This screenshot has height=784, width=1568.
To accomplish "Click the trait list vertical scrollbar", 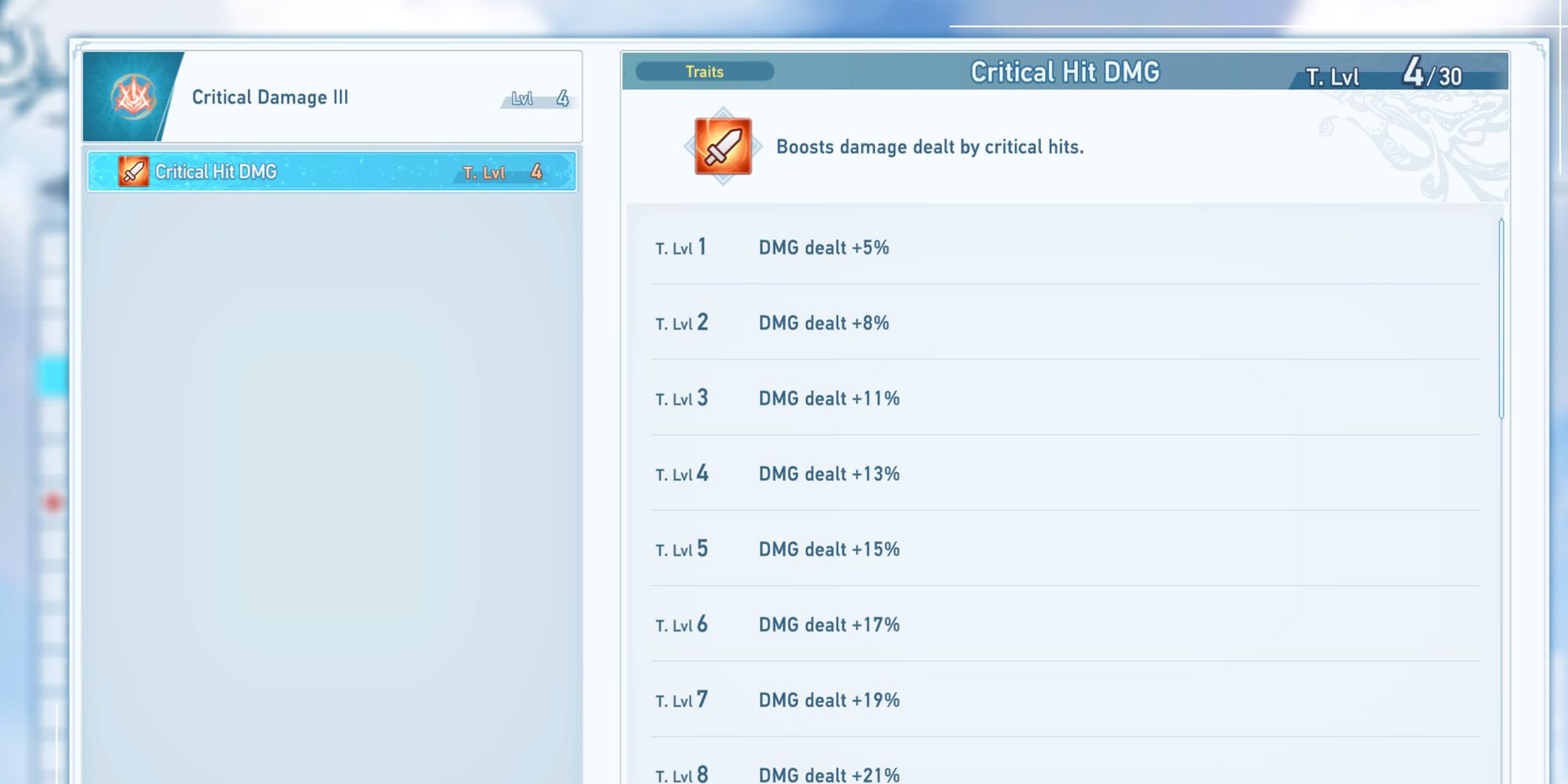I will pos(1501,319).
